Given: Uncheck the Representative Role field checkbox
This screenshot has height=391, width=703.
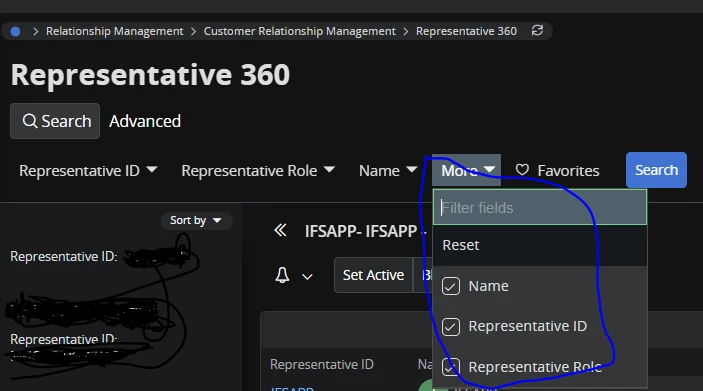Looking at the screenshot, I should [451, 367].
